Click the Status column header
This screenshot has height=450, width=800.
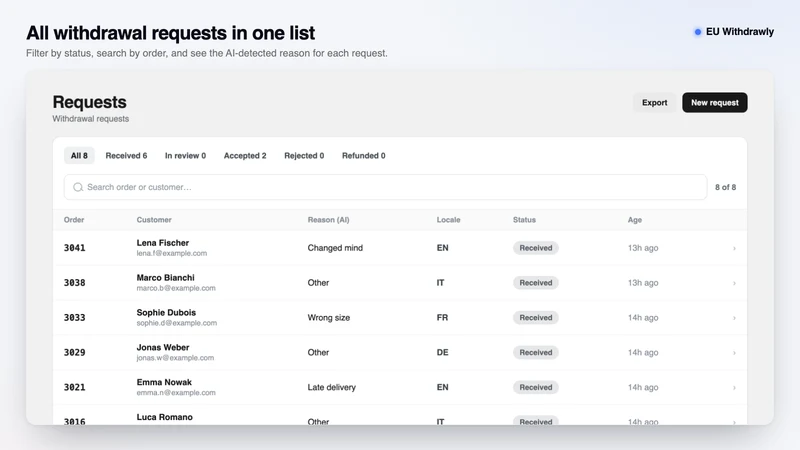pos(524,220)
